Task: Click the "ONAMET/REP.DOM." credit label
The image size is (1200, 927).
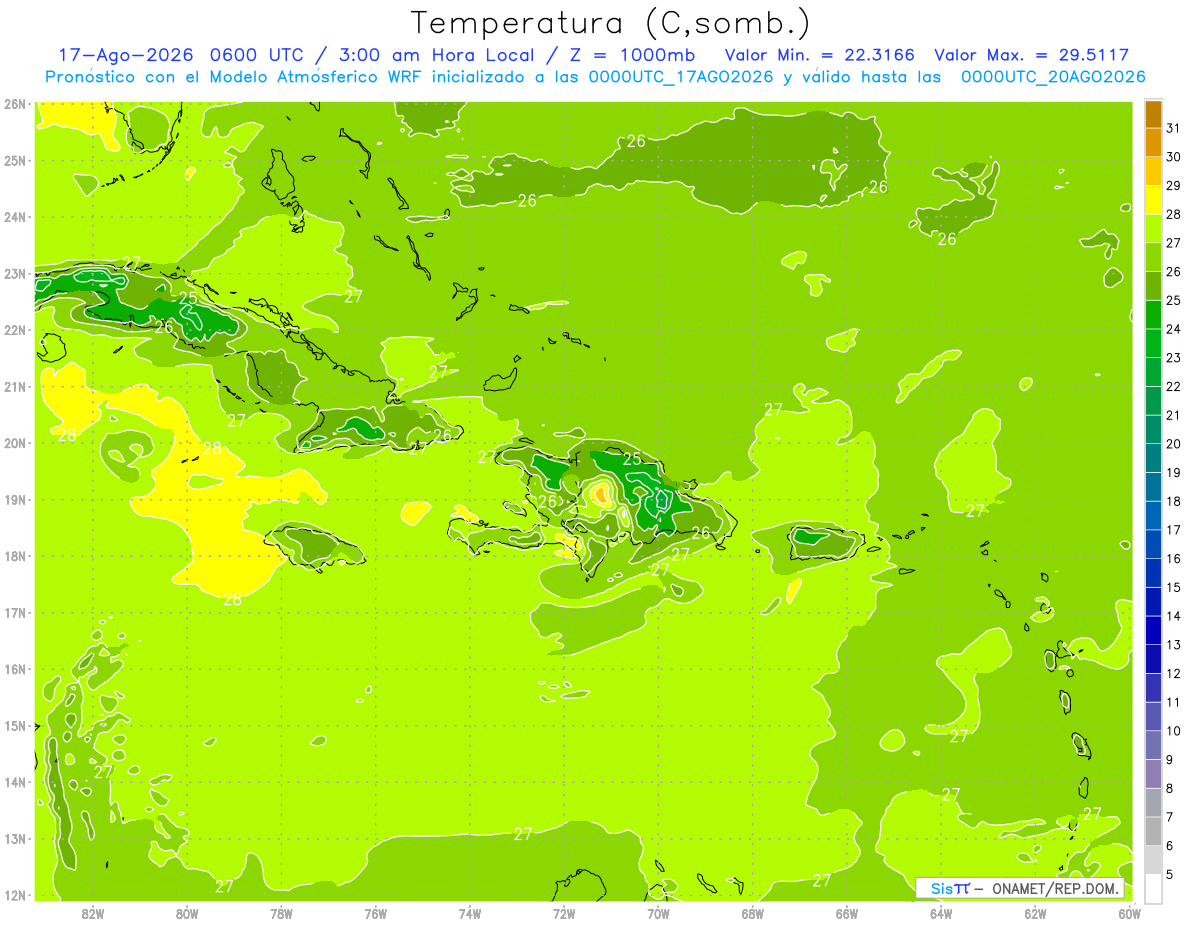Action: click(1054, 888)
